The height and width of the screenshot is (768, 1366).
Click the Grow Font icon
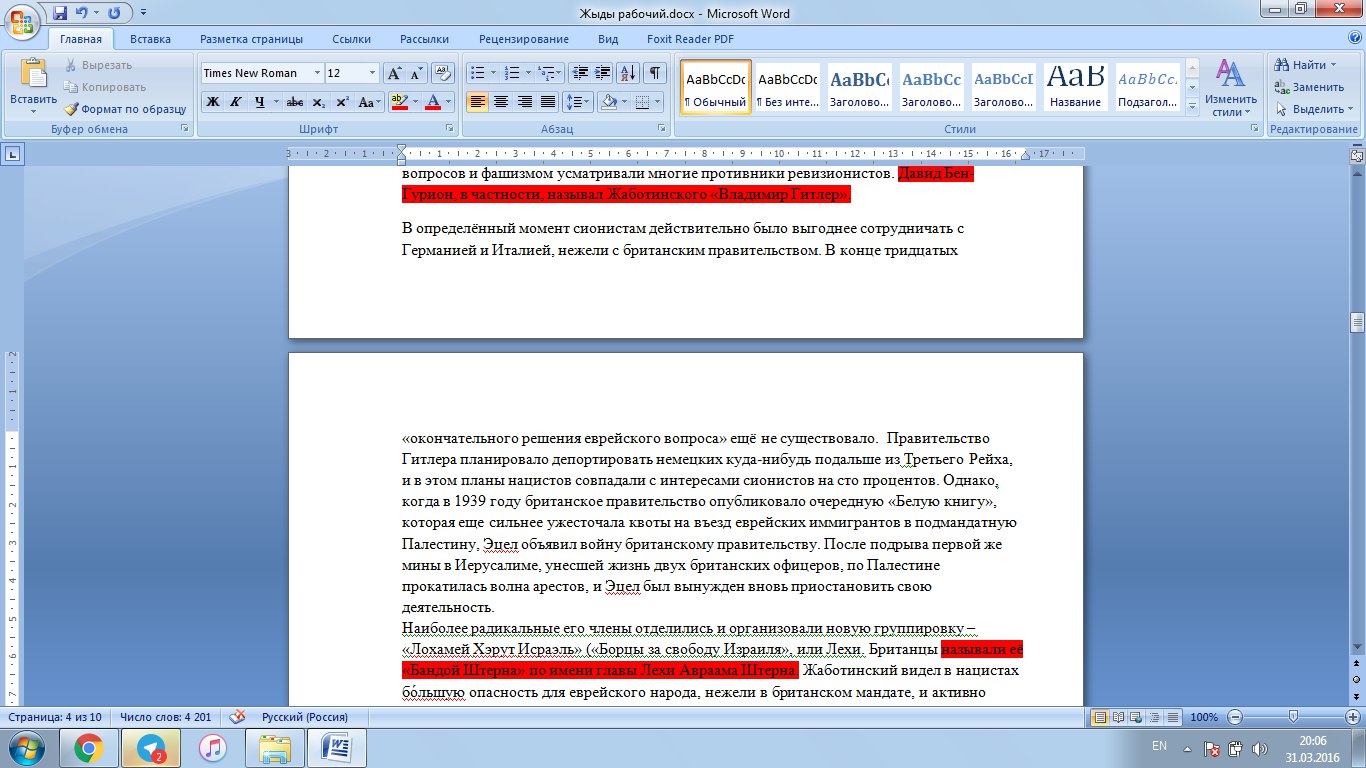click(394, 73)
